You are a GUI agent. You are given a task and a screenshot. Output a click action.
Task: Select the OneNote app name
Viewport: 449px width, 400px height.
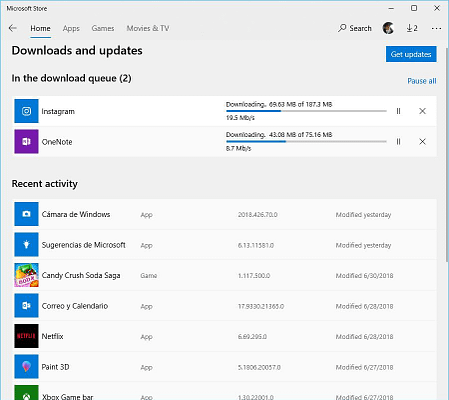point(57,142)
